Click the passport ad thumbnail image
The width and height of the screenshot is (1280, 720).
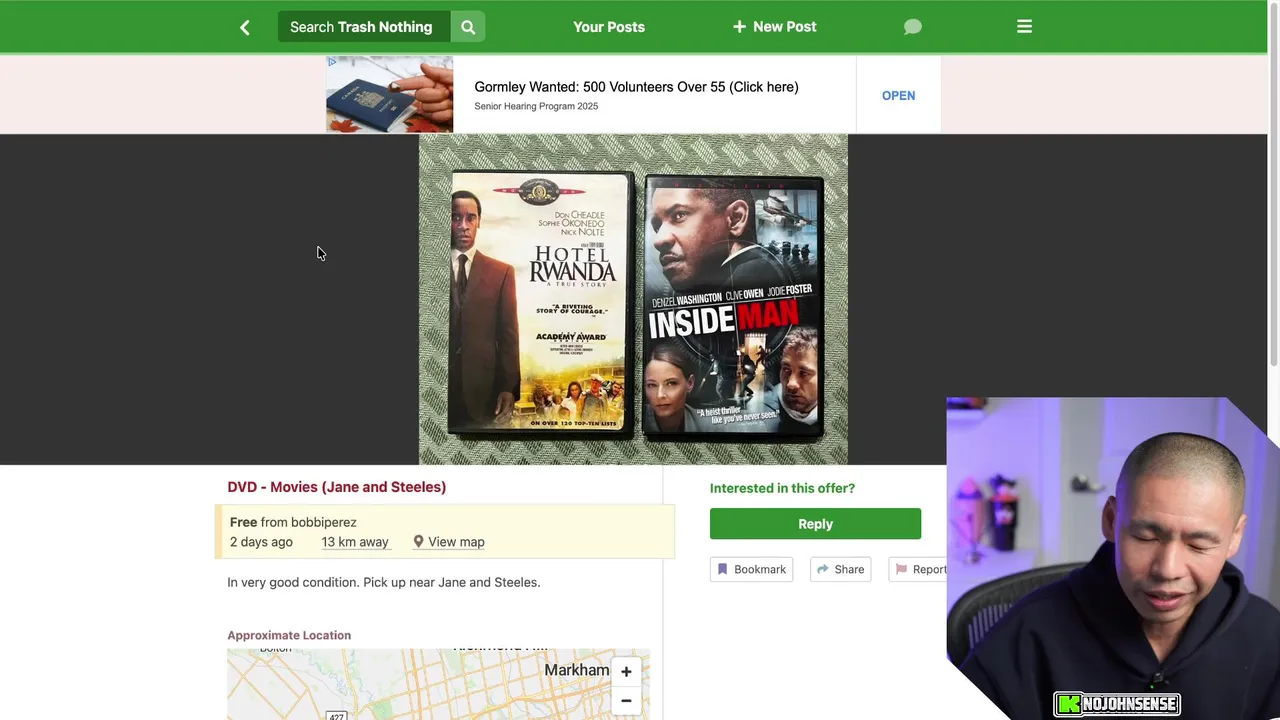(x=390, y=94)
